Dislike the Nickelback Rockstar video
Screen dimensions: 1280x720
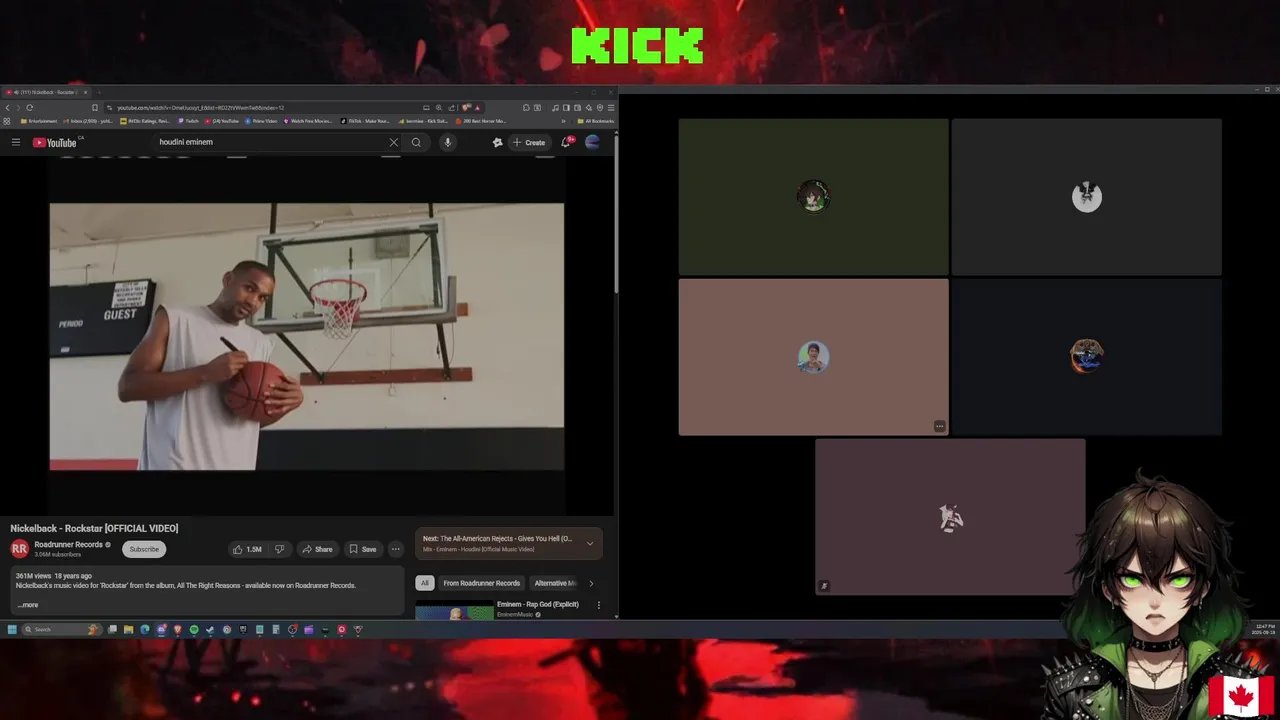279,549
